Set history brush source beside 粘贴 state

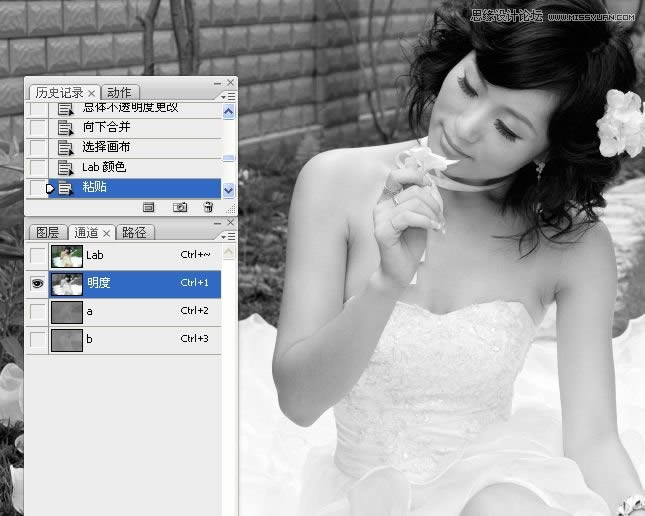tap(37, 187)
